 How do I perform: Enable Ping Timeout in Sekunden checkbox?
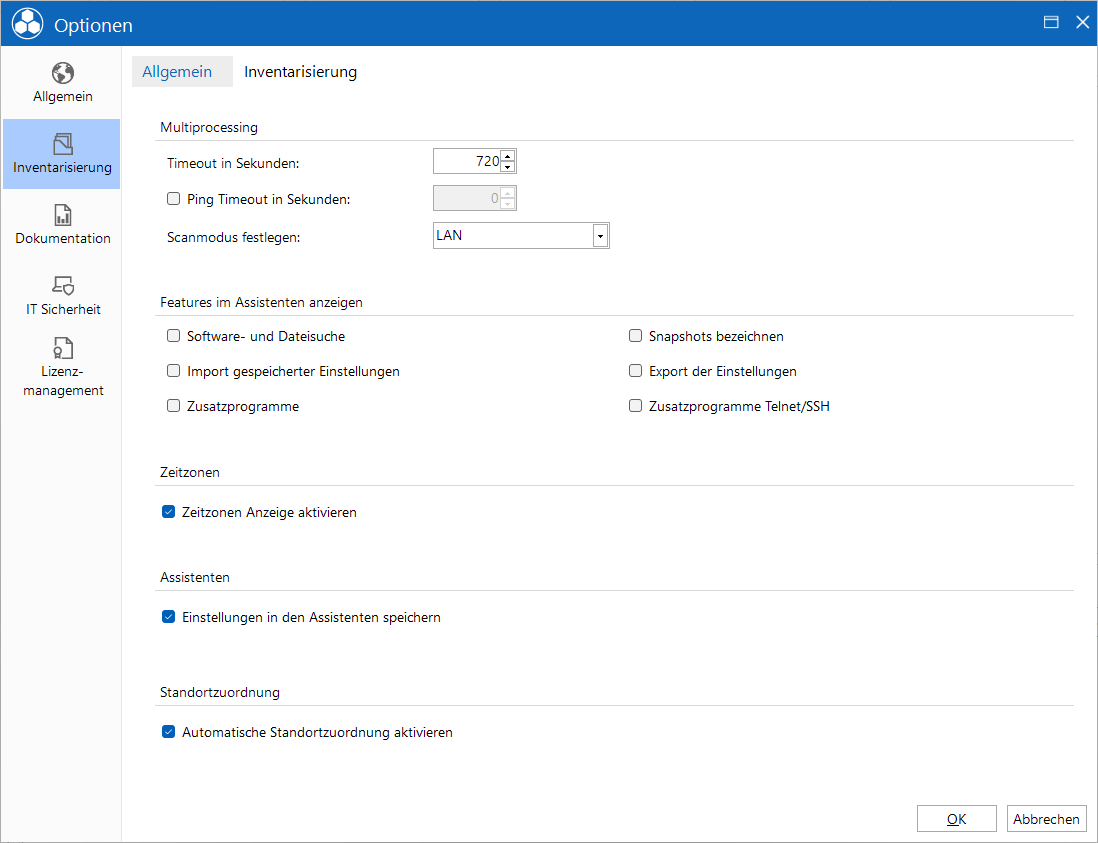[174, 199]
